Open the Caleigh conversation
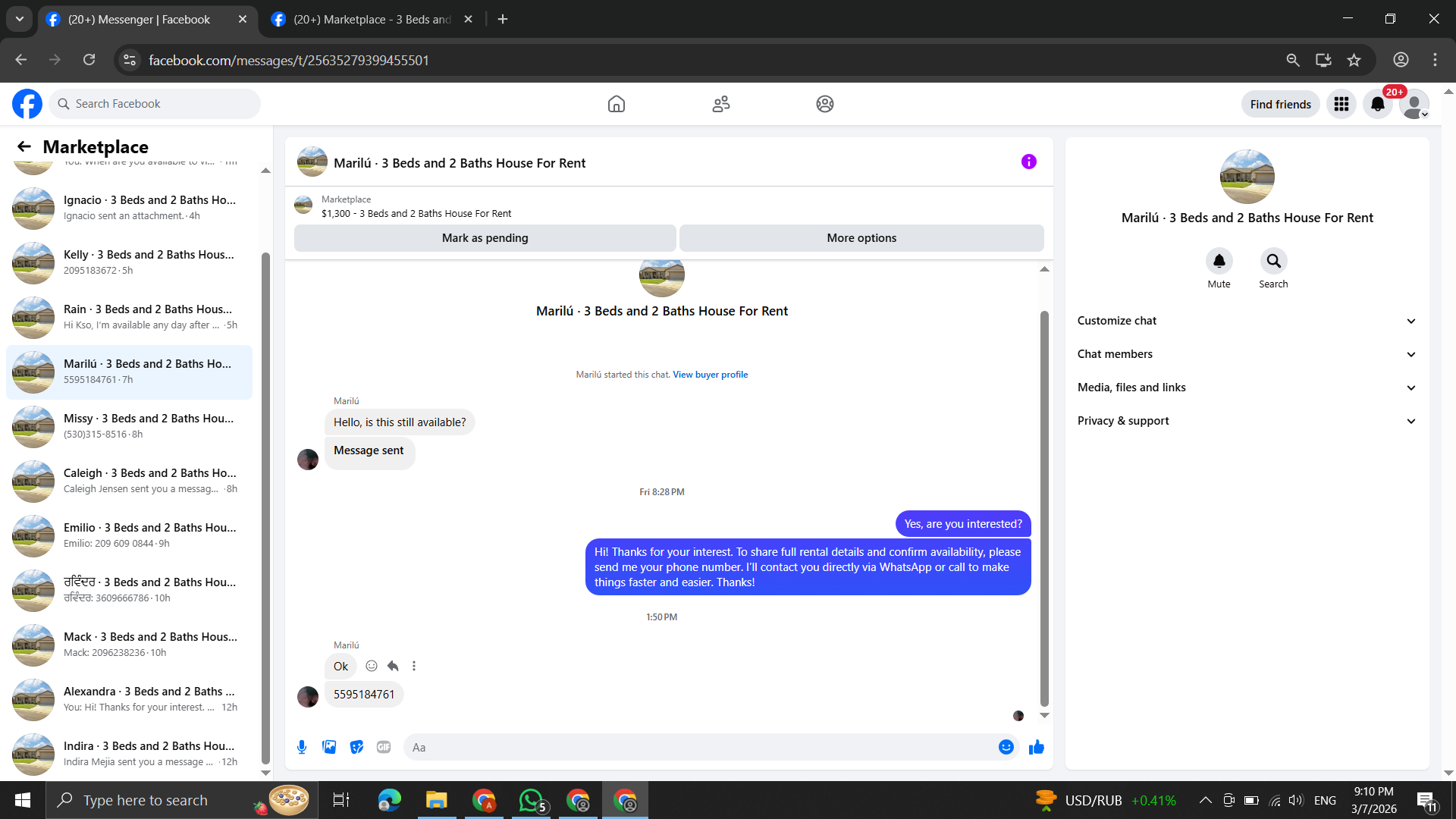Image resolution: width=1456 pixels, height=819 pixels. (x=129, y=481)
